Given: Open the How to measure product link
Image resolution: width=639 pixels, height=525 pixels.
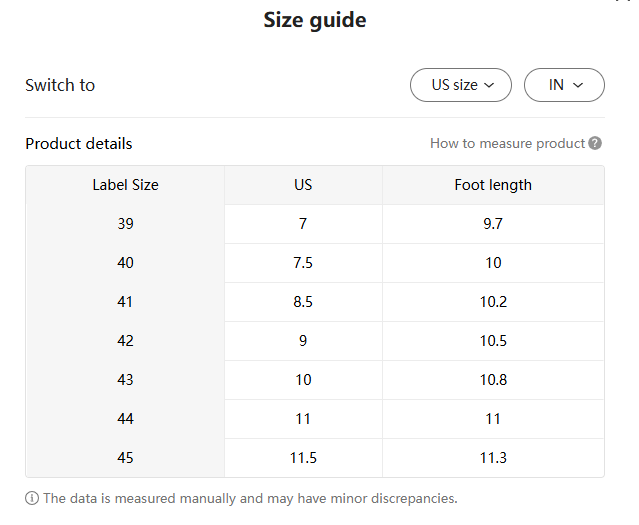Looking at the screenshot, I should point(507,143).
